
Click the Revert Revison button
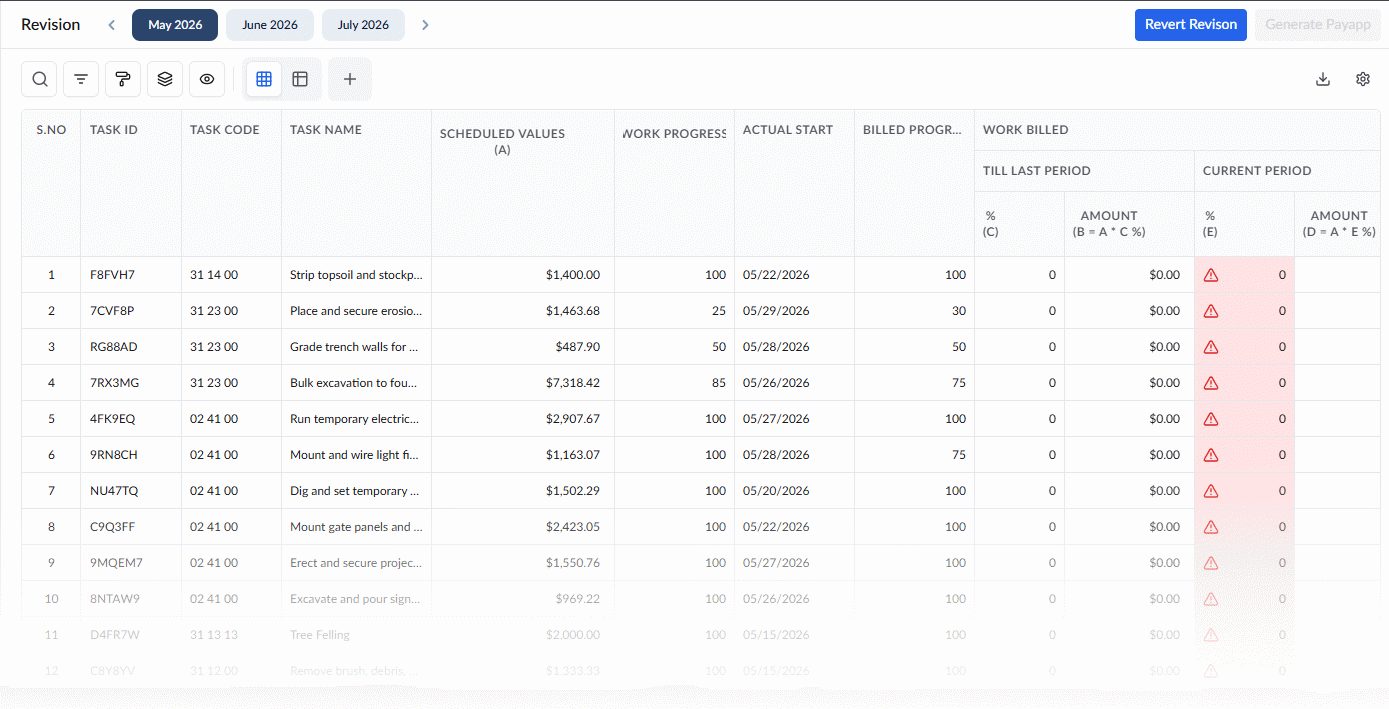(1191, 25)
